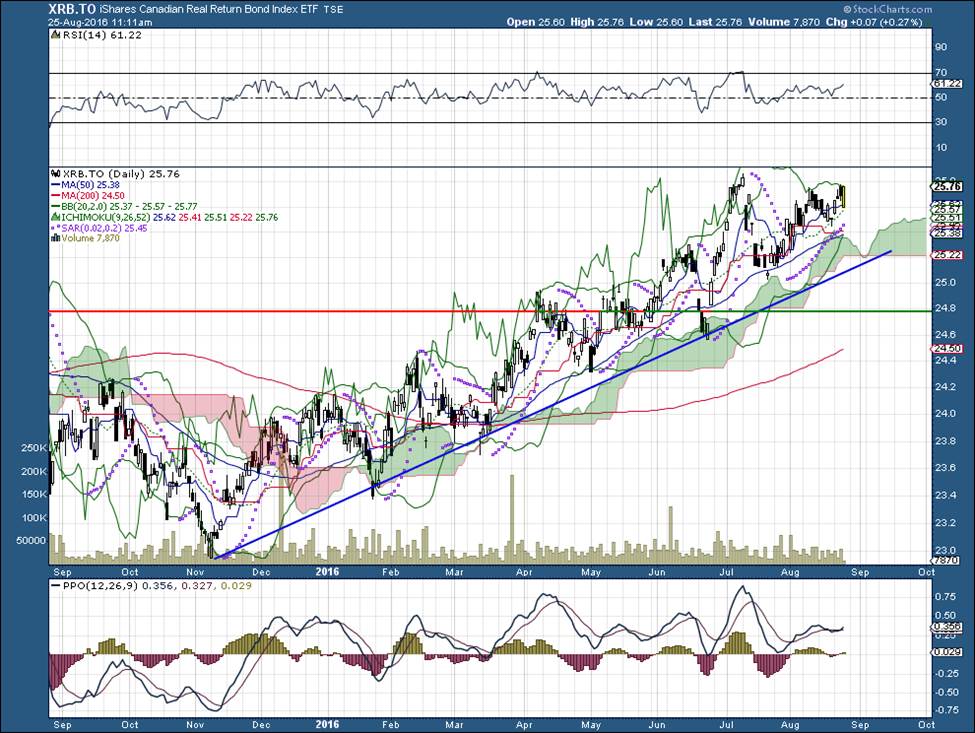Click the 25.76 last price flag on right axis
The height and width of the screenshot is (733, 975).
pos(947,186)
